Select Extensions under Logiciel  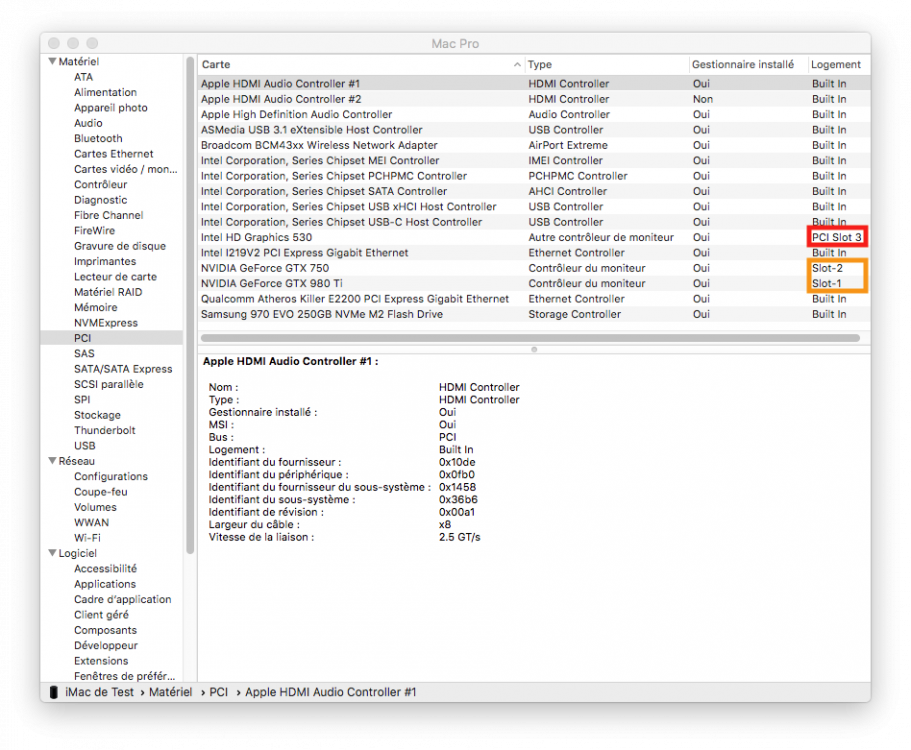tap(101, 661)
